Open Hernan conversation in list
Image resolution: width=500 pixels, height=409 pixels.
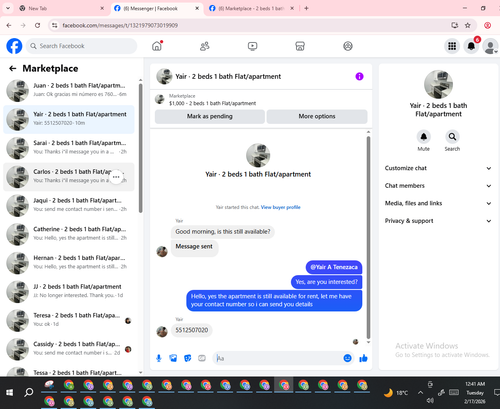pos(69,262)
